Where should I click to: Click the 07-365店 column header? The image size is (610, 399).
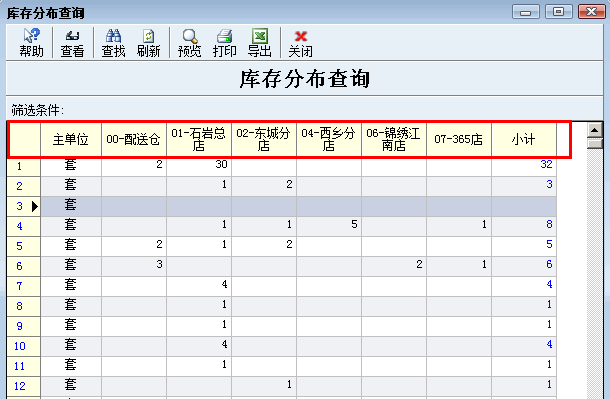click(x=459, y=139)
